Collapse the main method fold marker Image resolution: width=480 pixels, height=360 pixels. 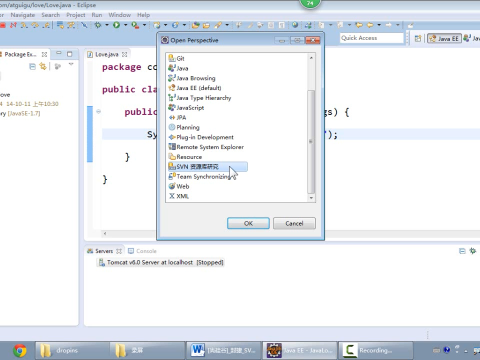[x=98, y=112]
